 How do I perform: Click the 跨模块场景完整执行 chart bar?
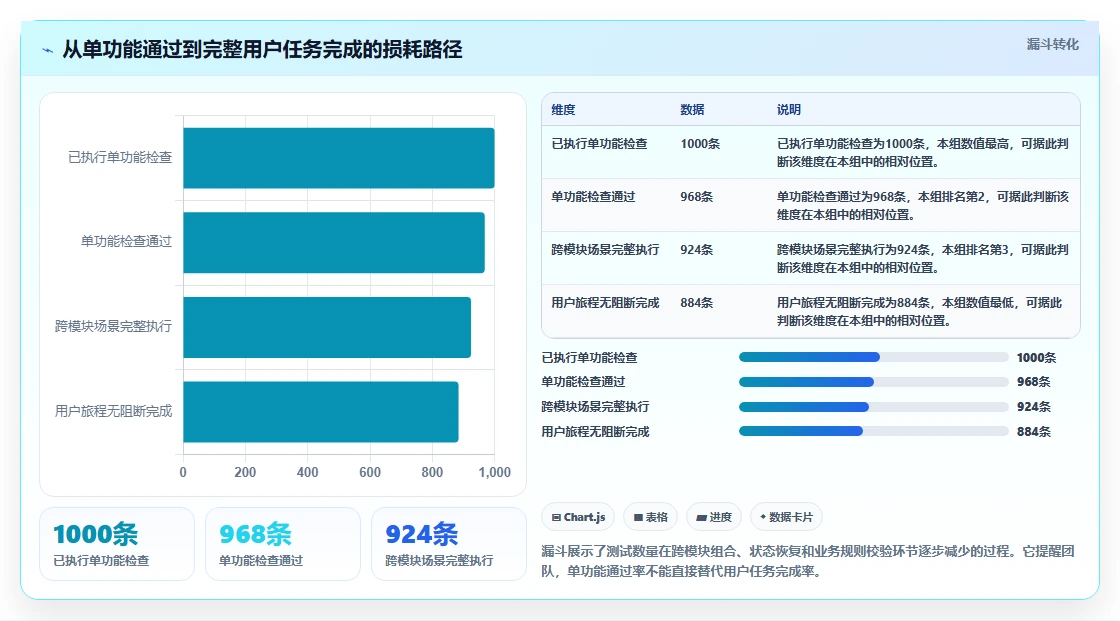click(x=327, y=327)
